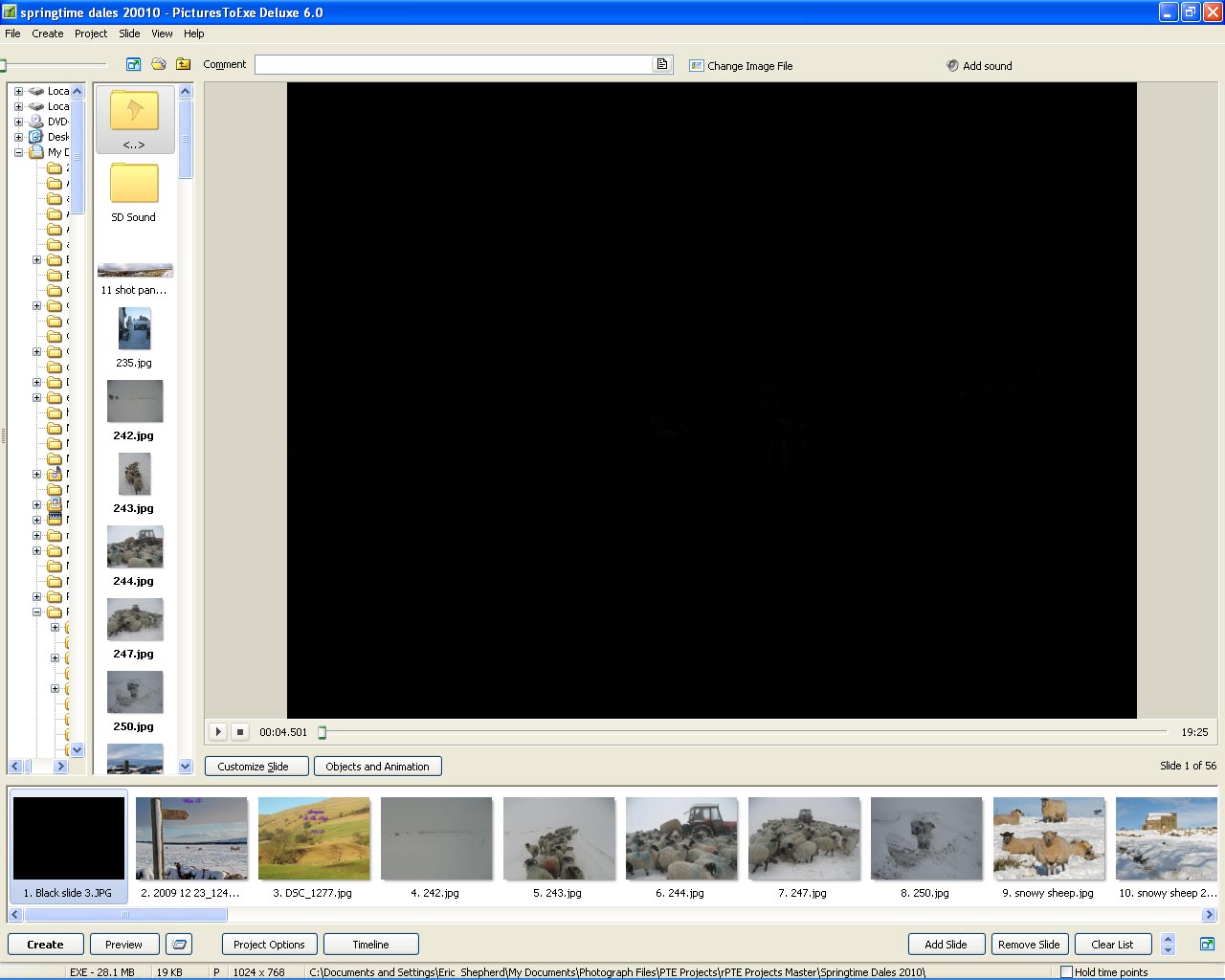Collapse the My Documents tree node
Image resolution: width=1225 pixels, height=980 pixels.
point(18,152)
